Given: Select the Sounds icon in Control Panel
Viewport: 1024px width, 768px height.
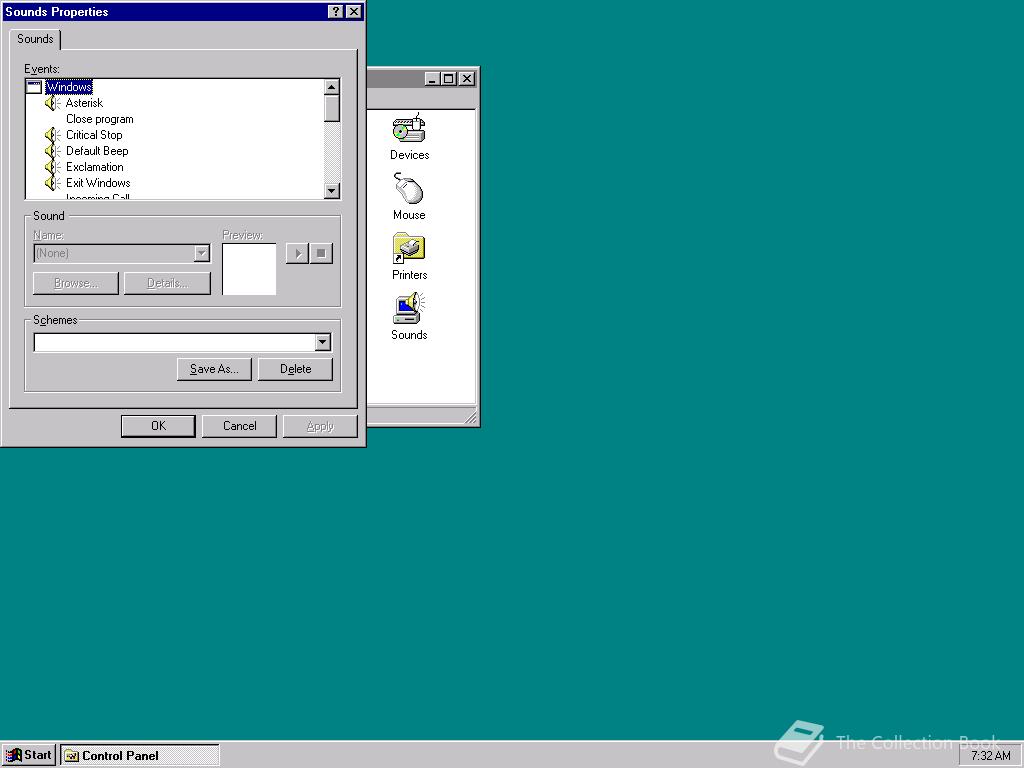Looking at the screenshot, I should click(x=409, y=316).
